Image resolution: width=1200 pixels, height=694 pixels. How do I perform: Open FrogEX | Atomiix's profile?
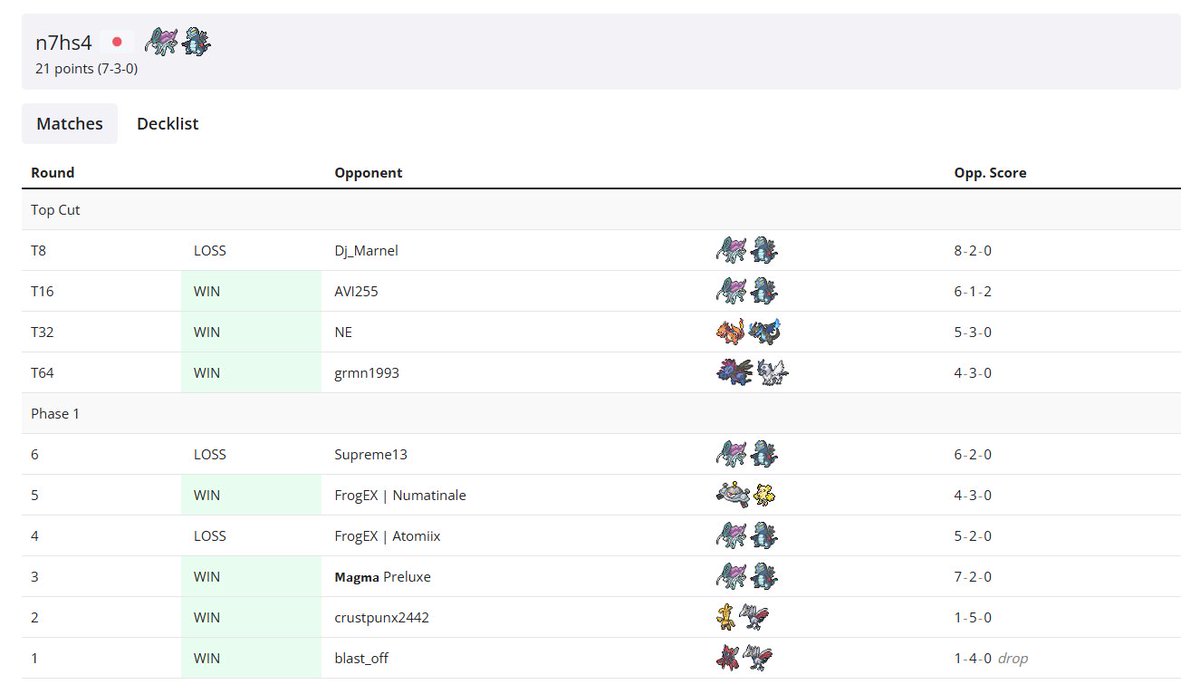tap(387, 536)
